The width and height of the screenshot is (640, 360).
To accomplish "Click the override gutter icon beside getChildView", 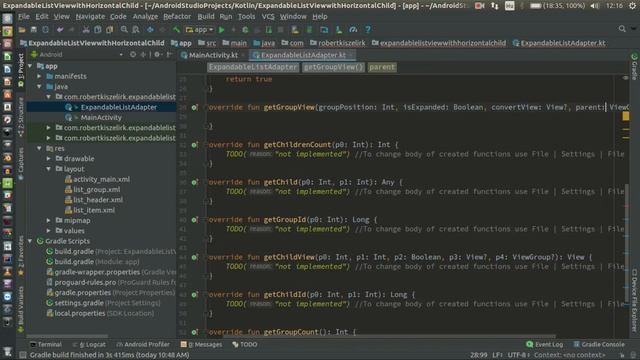I will (195, 257).
